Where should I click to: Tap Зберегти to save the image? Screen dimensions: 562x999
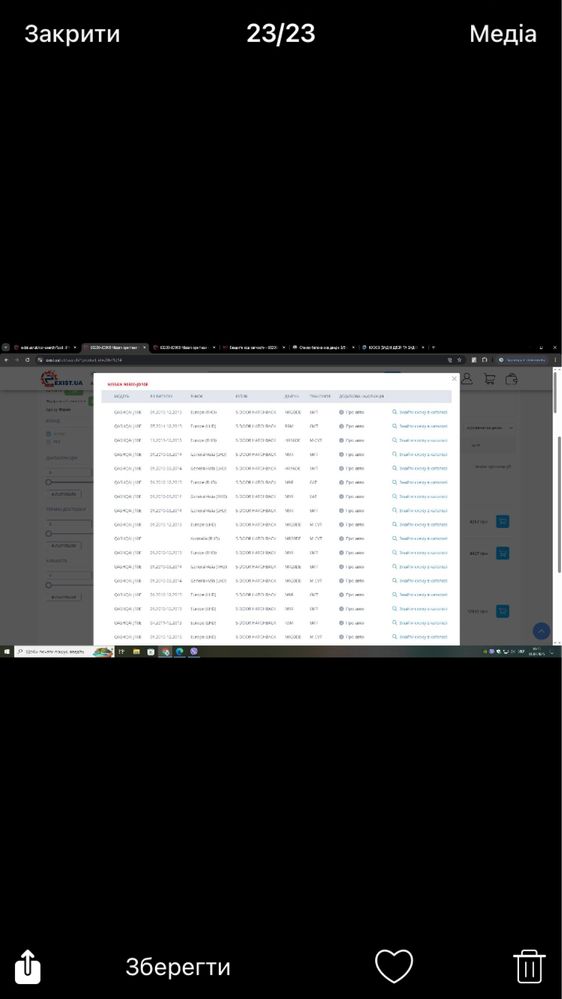[x=178, y=967]
